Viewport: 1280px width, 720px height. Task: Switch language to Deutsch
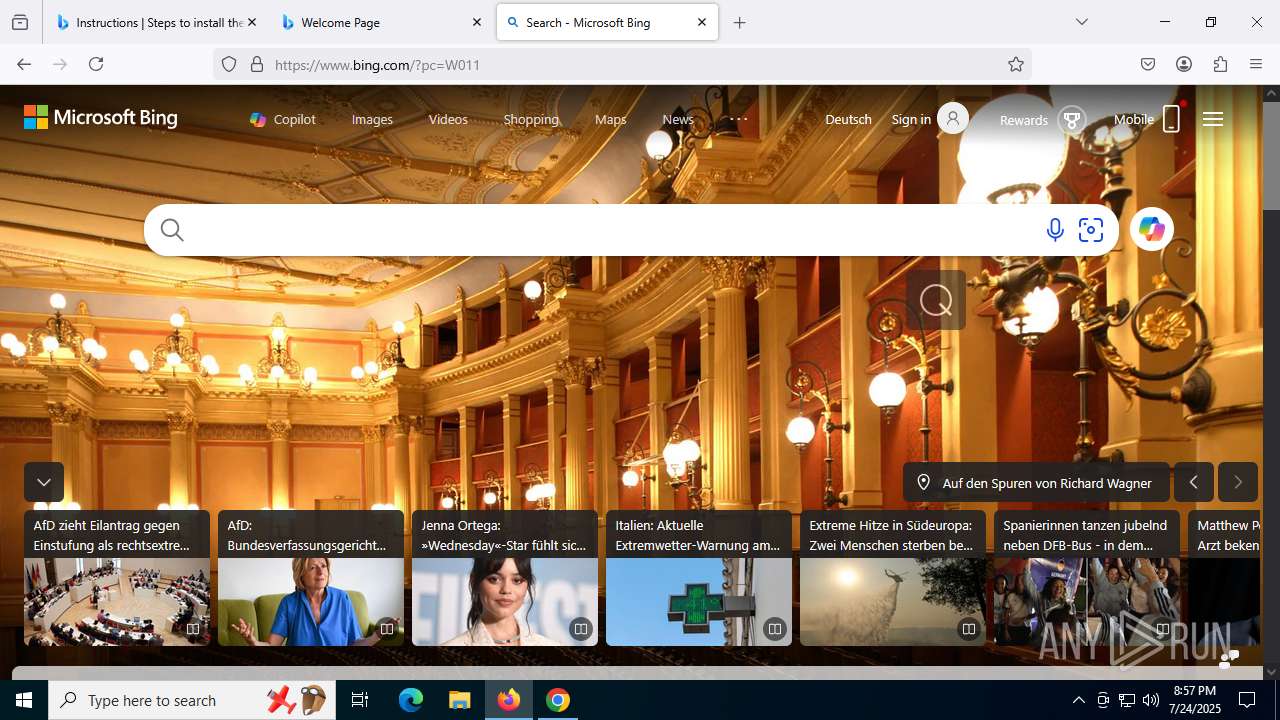point(848,119)
